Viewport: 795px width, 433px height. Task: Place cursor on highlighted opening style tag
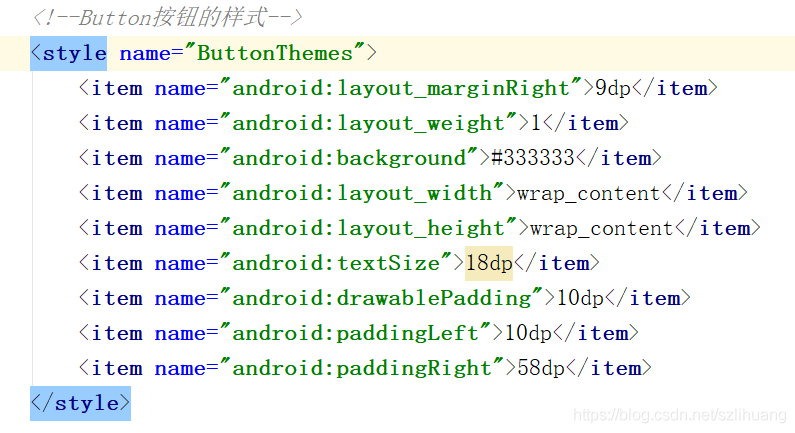68,53
